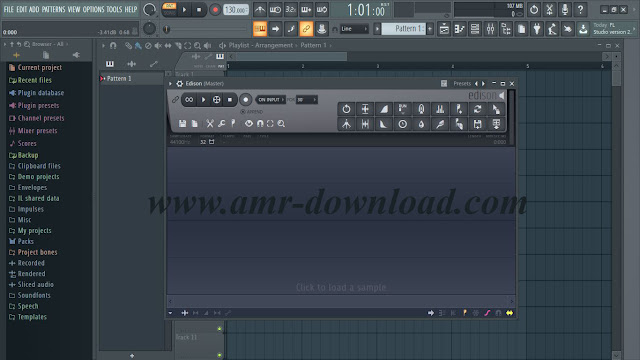Click Edison equalize bars button
Viewport: 640px width, 360px height.
pyautogui.click(x=440, y=109)
